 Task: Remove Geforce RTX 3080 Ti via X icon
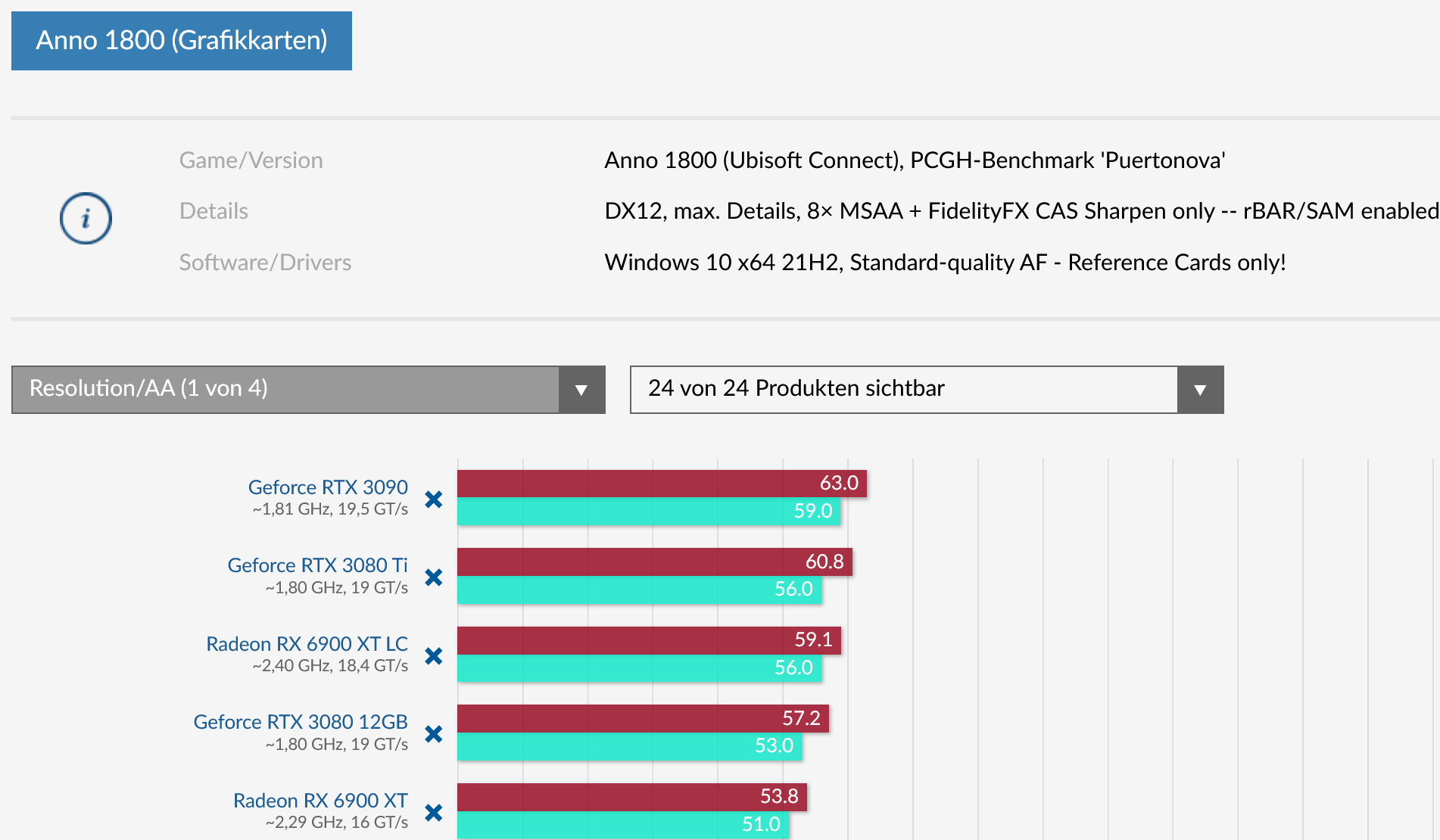click(x=434, y=577)
